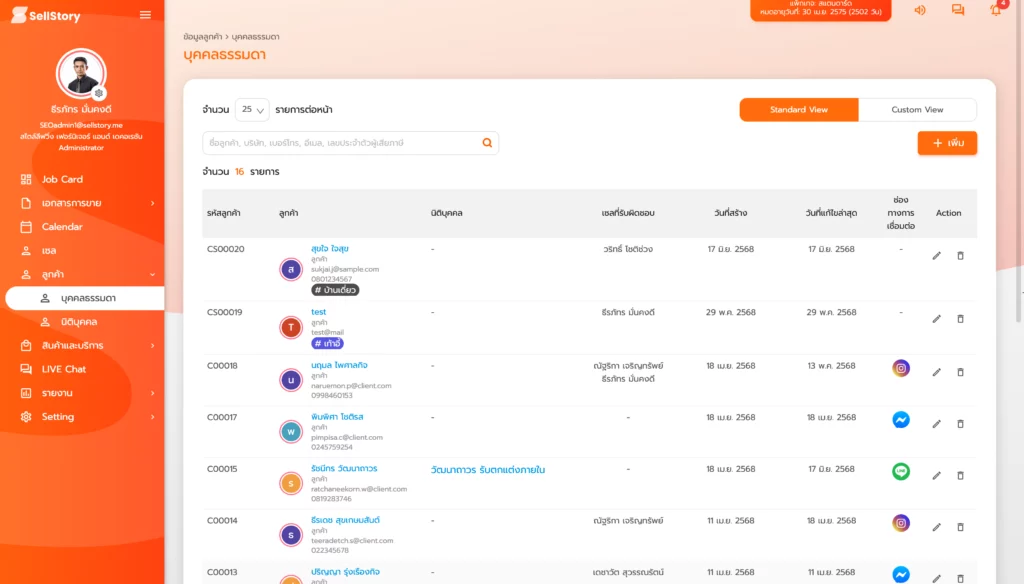This screenshot has height=584, width=1024.
Task: Click the เพิ่ม add button
Action: (947, 142)
